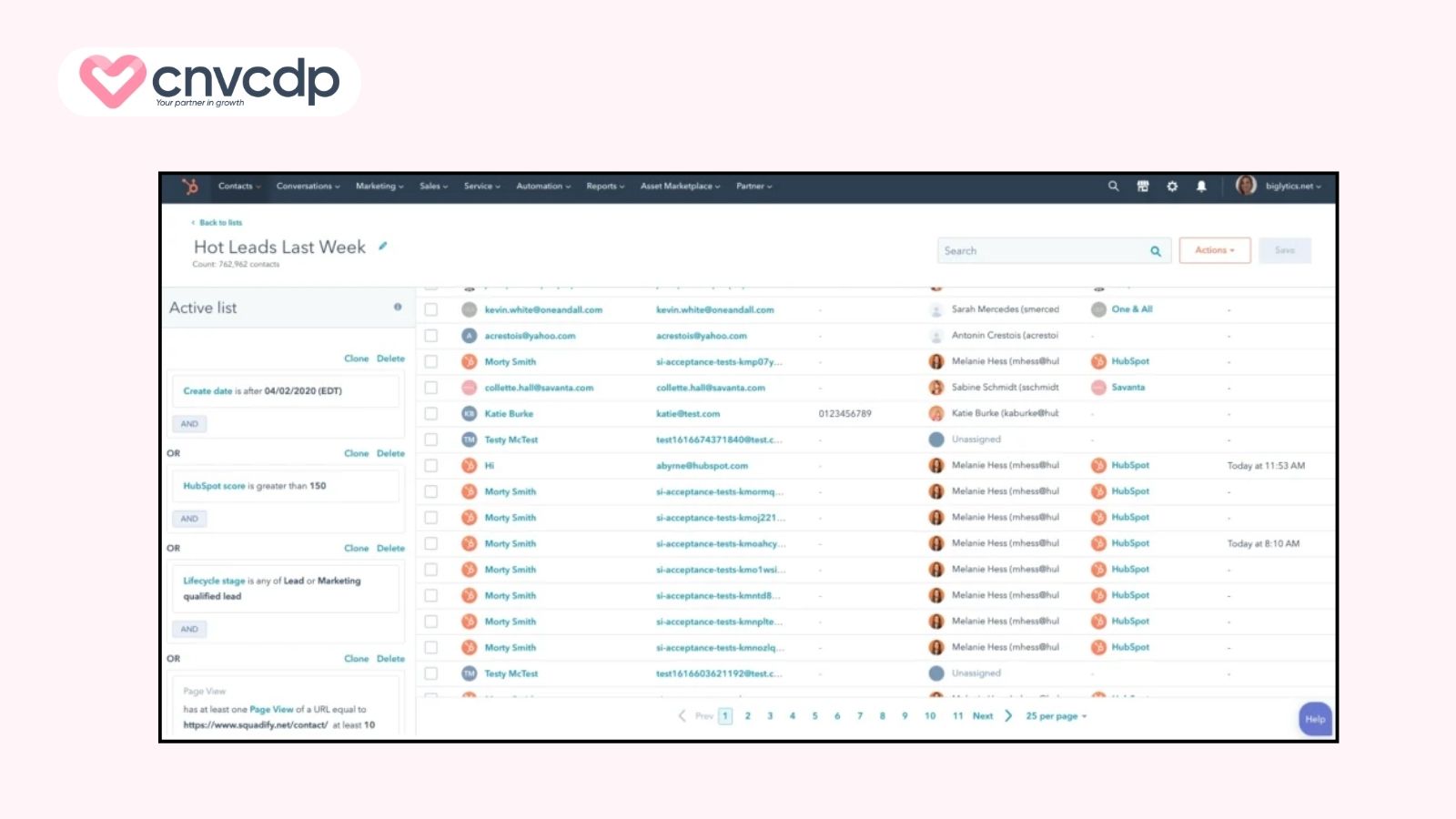This screenshot has width=1456, height=819.
Task: Click Savanta company icon
Action: [1098, 387]
